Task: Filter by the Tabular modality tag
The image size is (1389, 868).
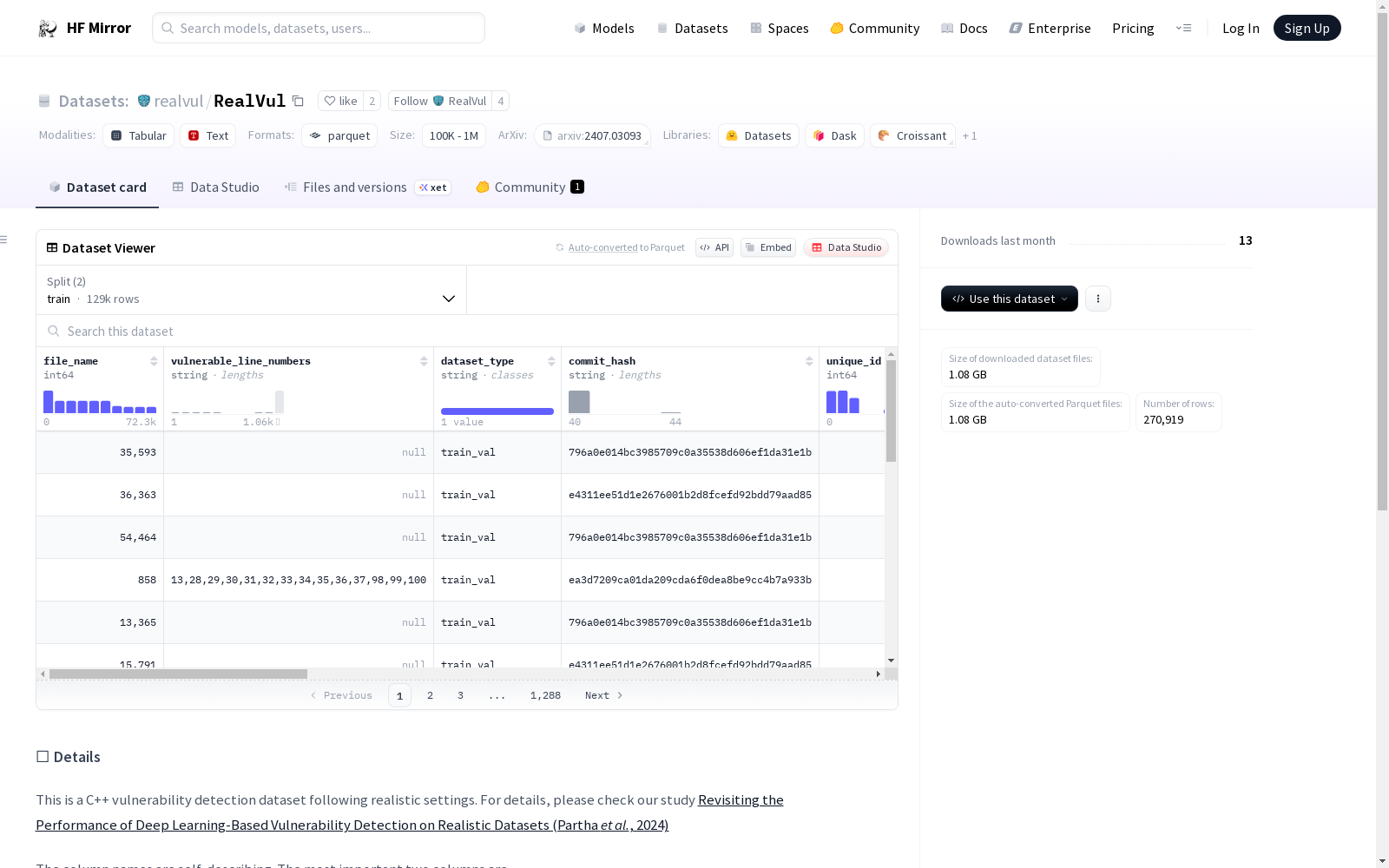Action: tap(139, 135)
